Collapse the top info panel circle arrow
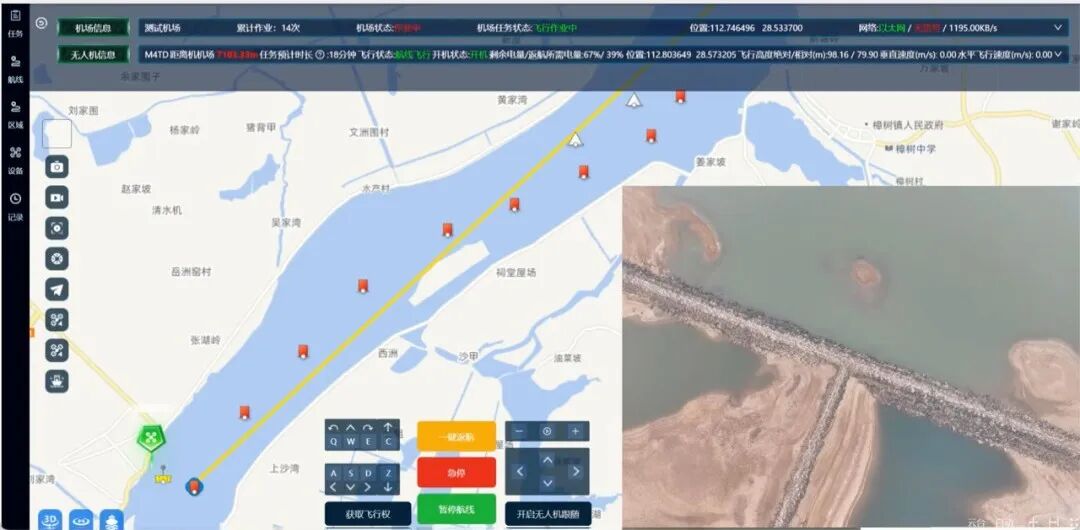 point(40,23)
